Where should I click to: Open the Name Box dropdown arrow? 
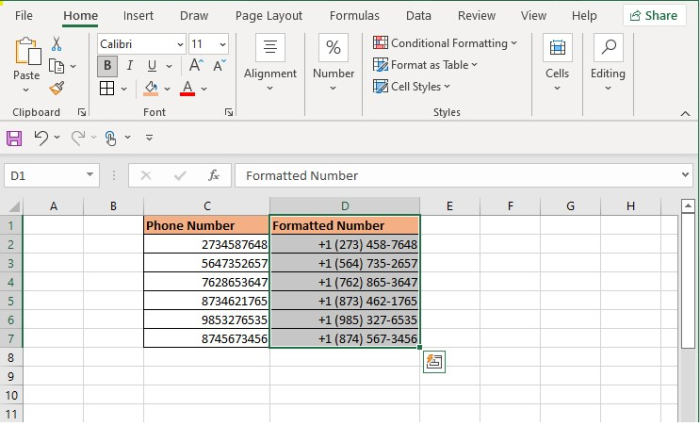click(x=90, y=175)
